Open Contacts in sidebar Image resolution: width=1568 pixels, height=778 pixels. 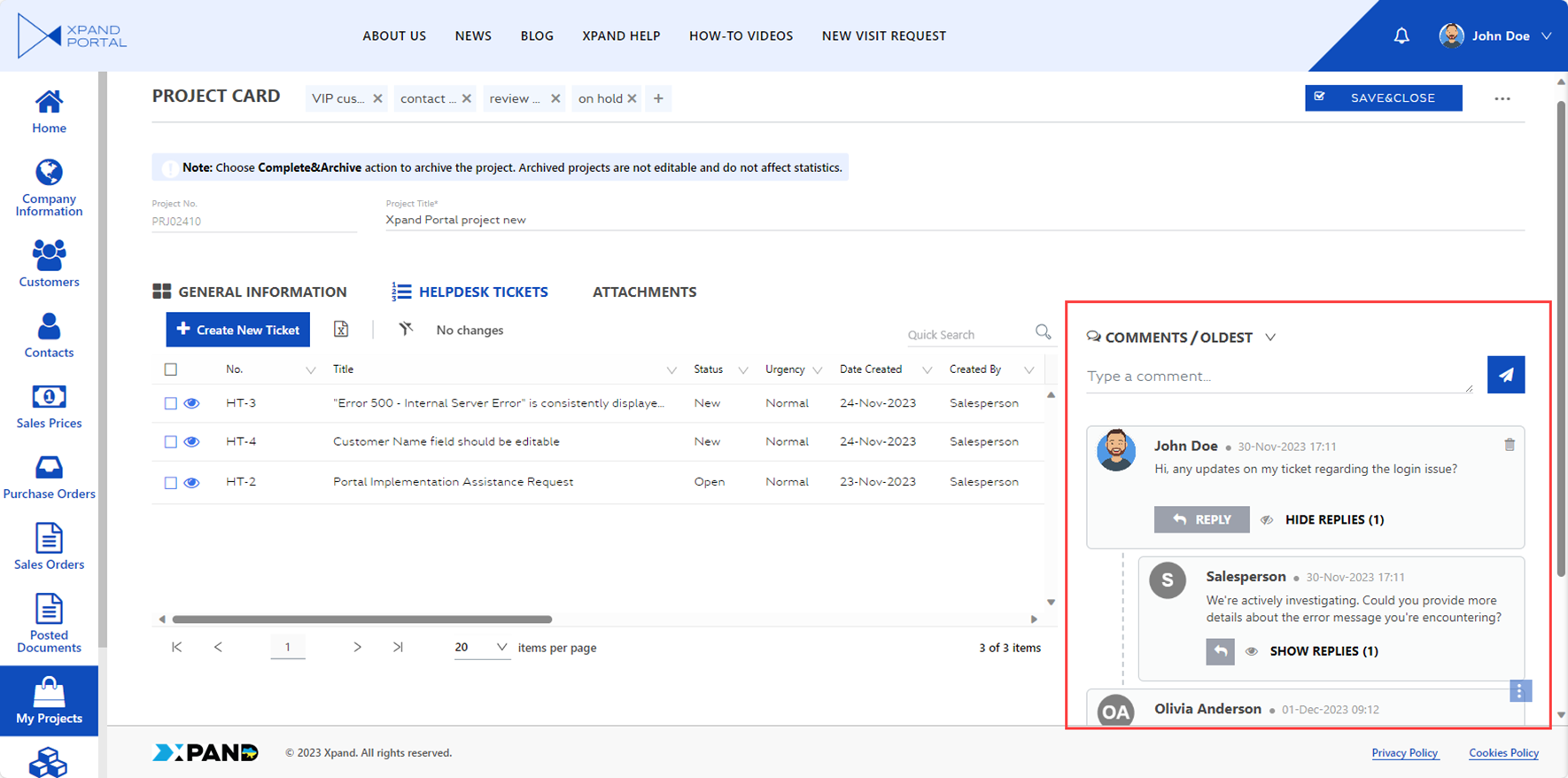point(49,336)
